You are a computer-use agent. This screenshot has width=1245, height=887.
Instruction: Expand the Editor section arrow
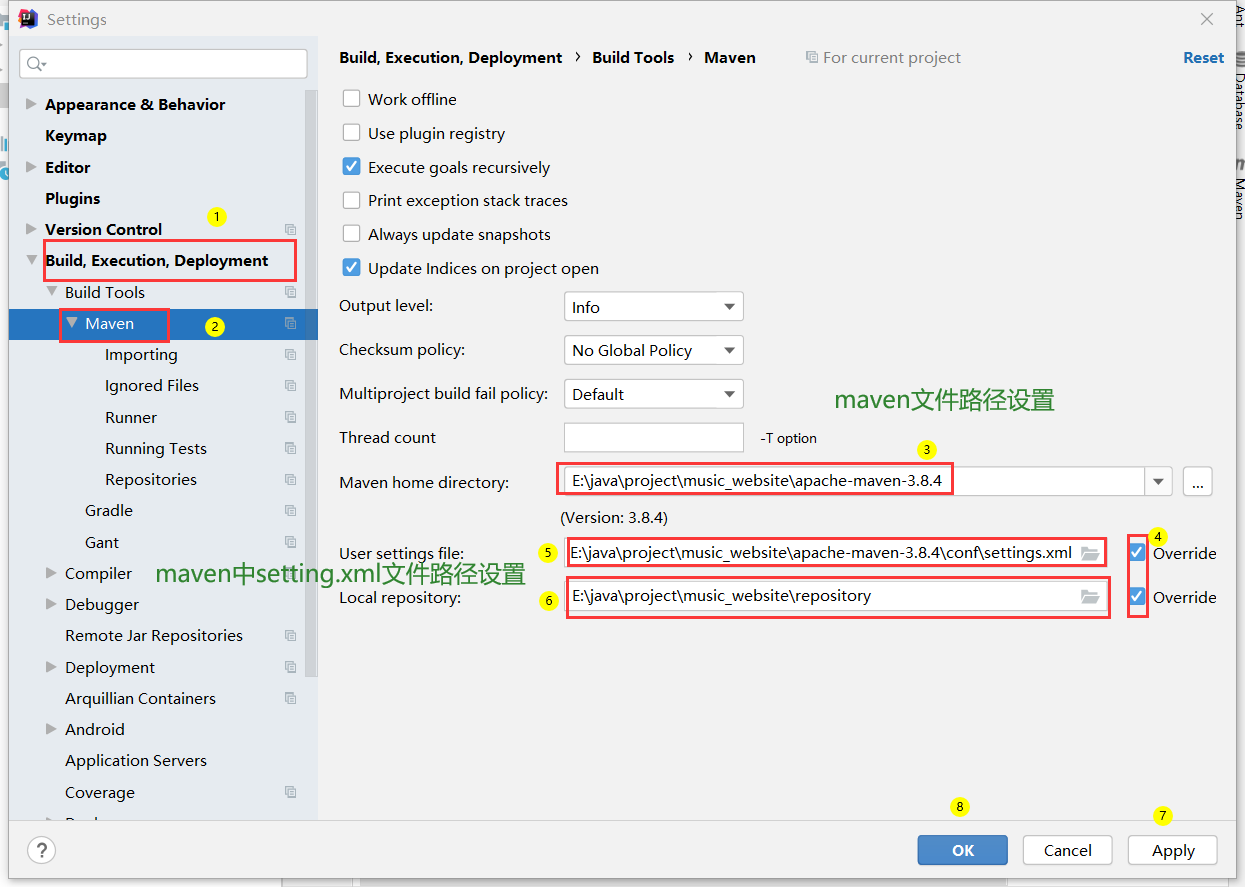[31, 167]
